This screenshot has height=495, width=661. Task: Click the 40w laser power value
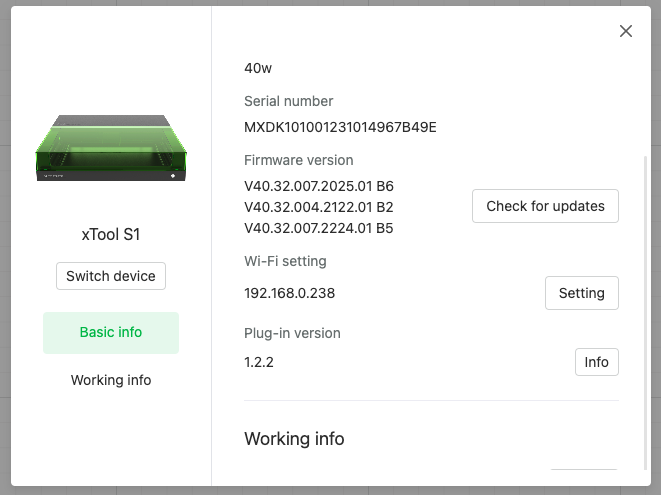[x=258, y=68]
